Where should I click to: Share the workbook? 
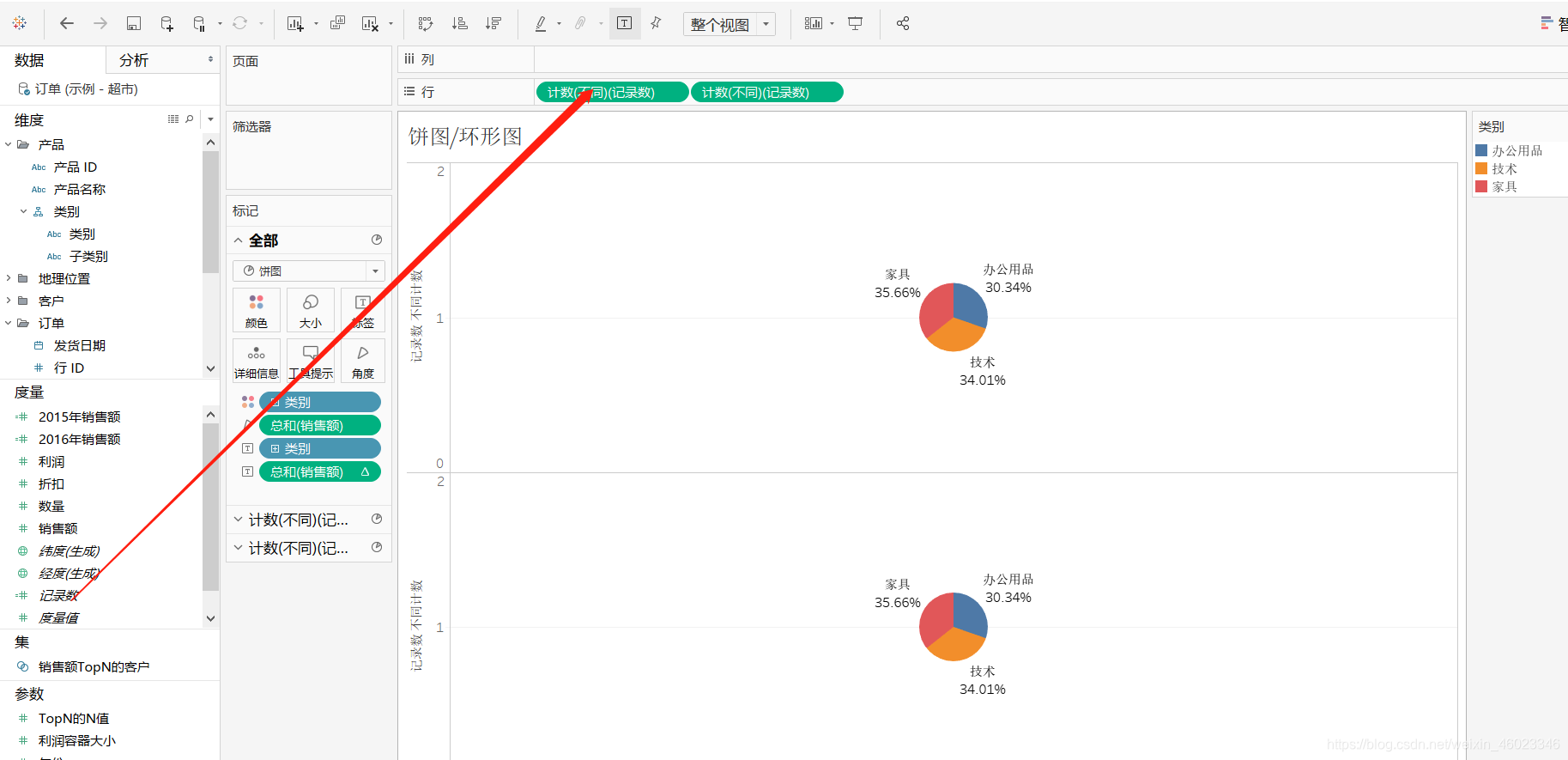pos(903,23)
